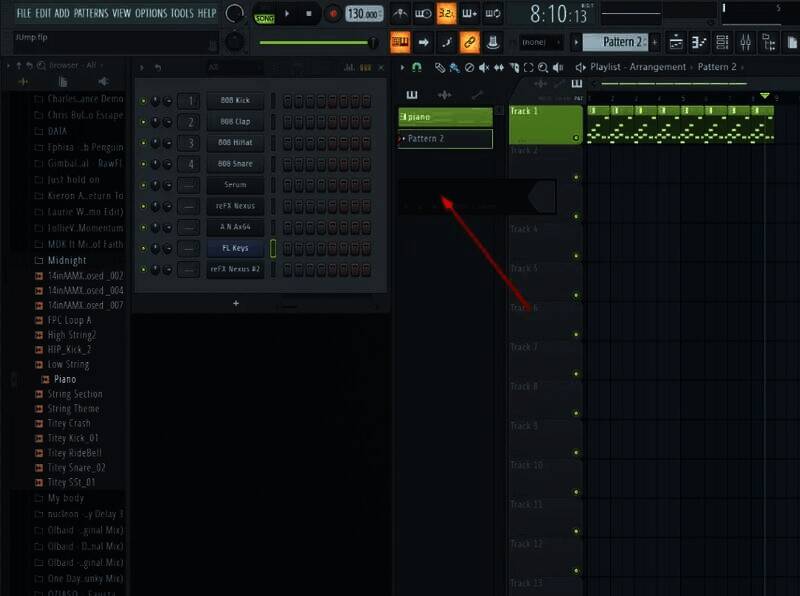Toggle SONG/pattern mode switch
Image resolution: width=800 pixels, height=596 pixels.
(264, 17)
